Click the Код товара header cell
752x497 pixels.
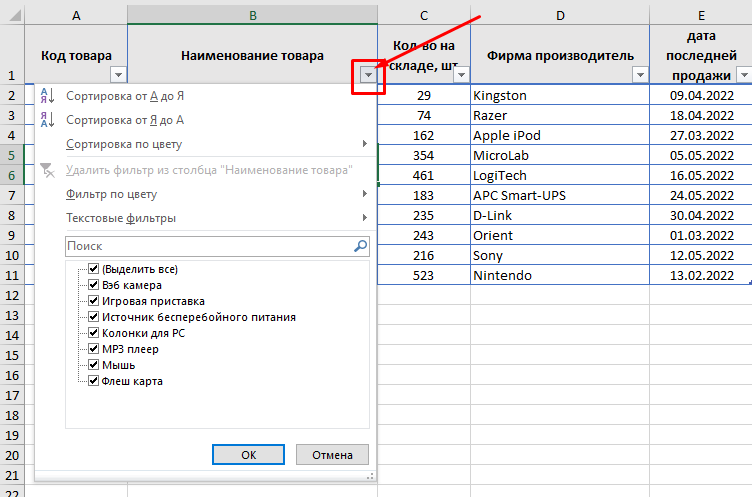pos(76,55)
